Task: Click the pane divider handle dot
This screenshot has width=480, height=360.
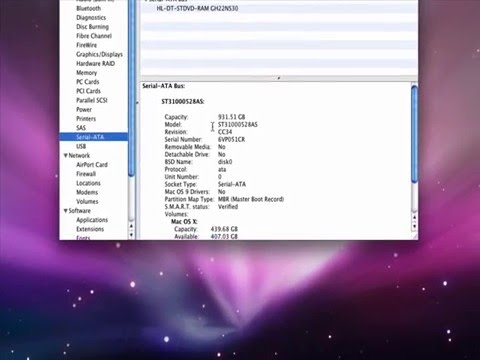Action: tap(279, 78)
